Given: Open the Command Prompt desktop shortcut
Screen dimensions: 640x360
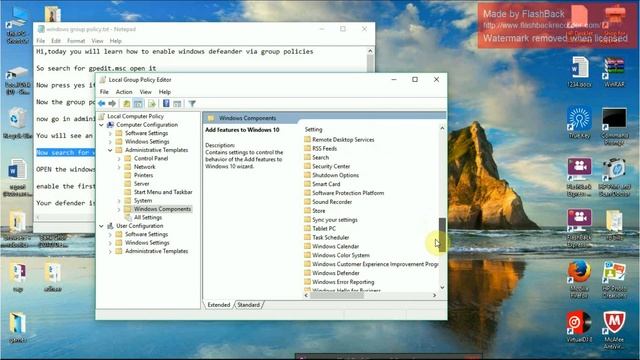Looking at the screenshot, I should (x=614, y=126).
